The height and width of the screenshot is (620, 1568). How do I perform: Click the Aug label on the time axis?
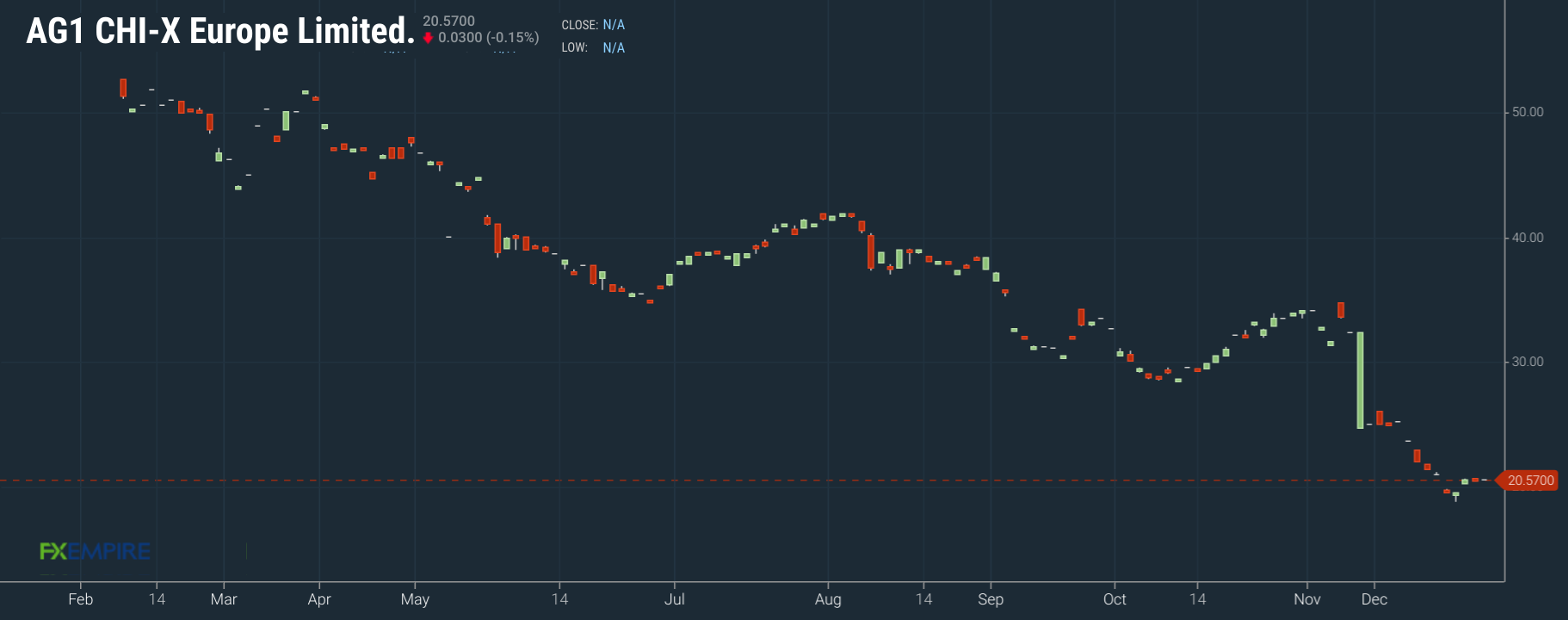pyautogui.click(x=828, y=599)
